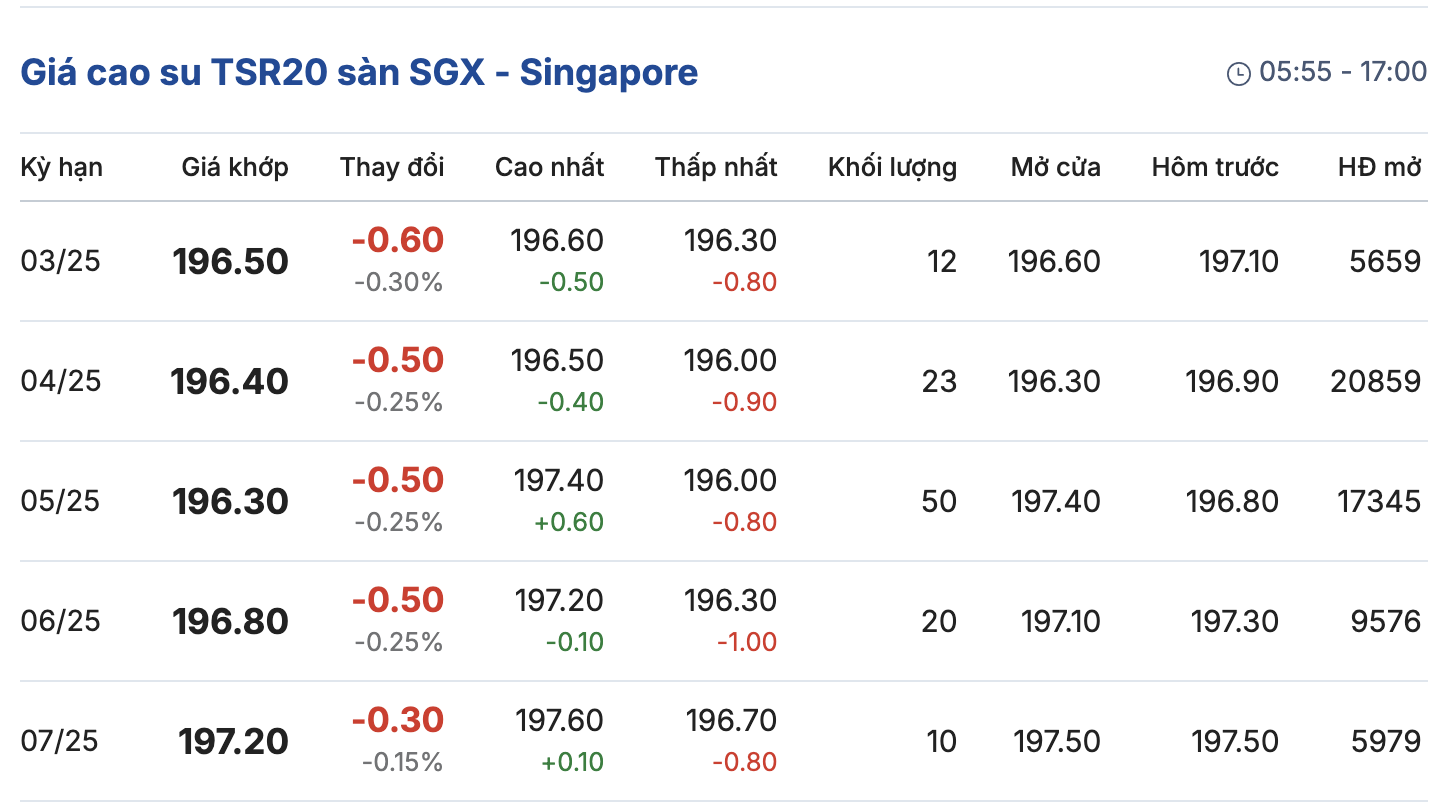Select the 03/25 contract row label
The width and height of the screenshot is (1456, 802).
coord(61,261)
